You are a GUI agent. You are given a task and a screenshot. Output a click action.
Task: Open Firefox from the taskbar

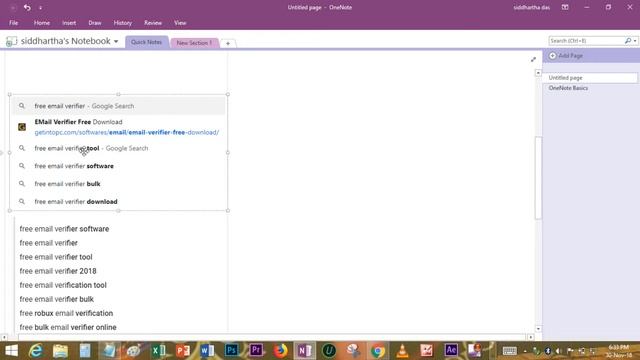pyautogui.click(x=280, y=351)
